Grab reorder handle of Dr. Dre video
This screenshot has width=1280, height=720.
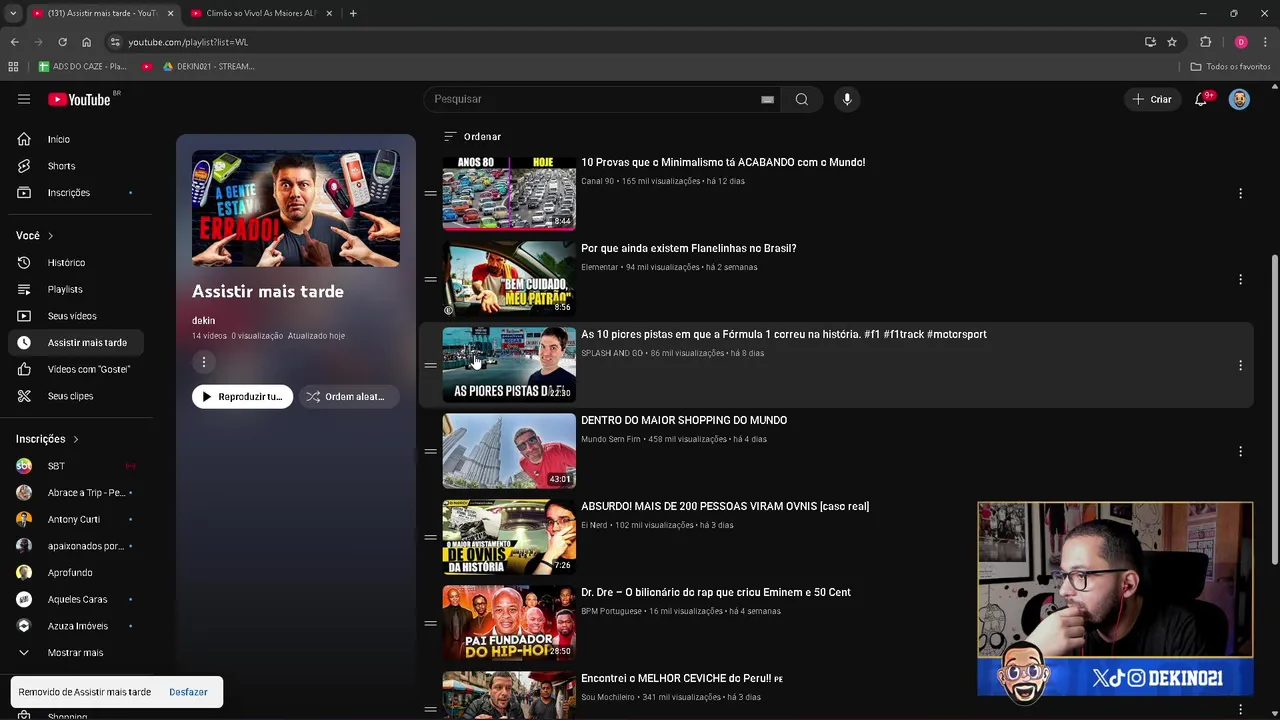pyautogui.click(x=430, y=623)
